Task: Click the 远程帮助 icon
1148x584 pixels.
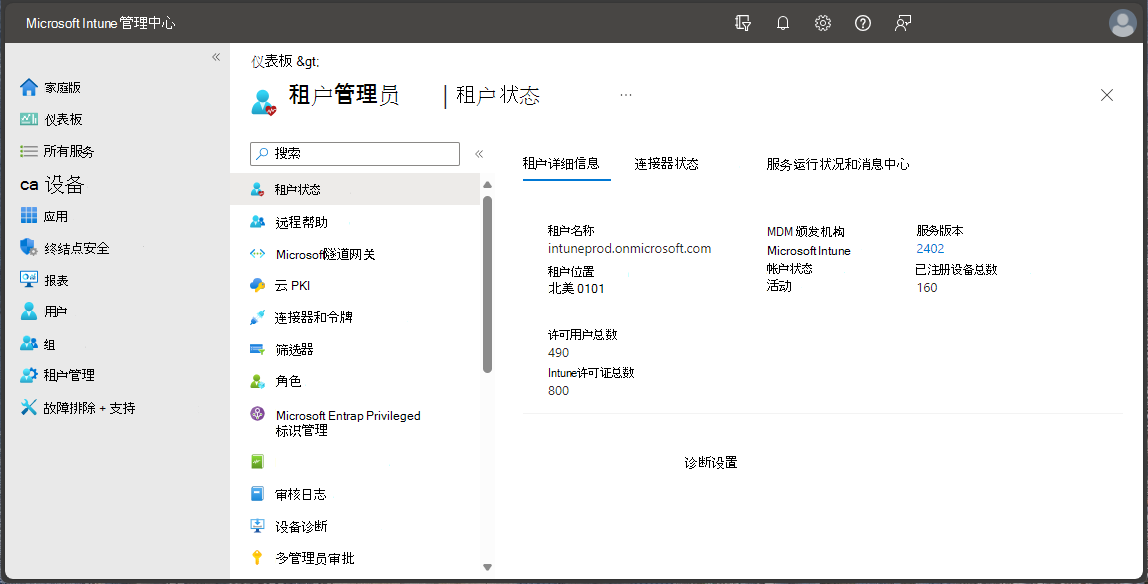Action: pos(257,222)
